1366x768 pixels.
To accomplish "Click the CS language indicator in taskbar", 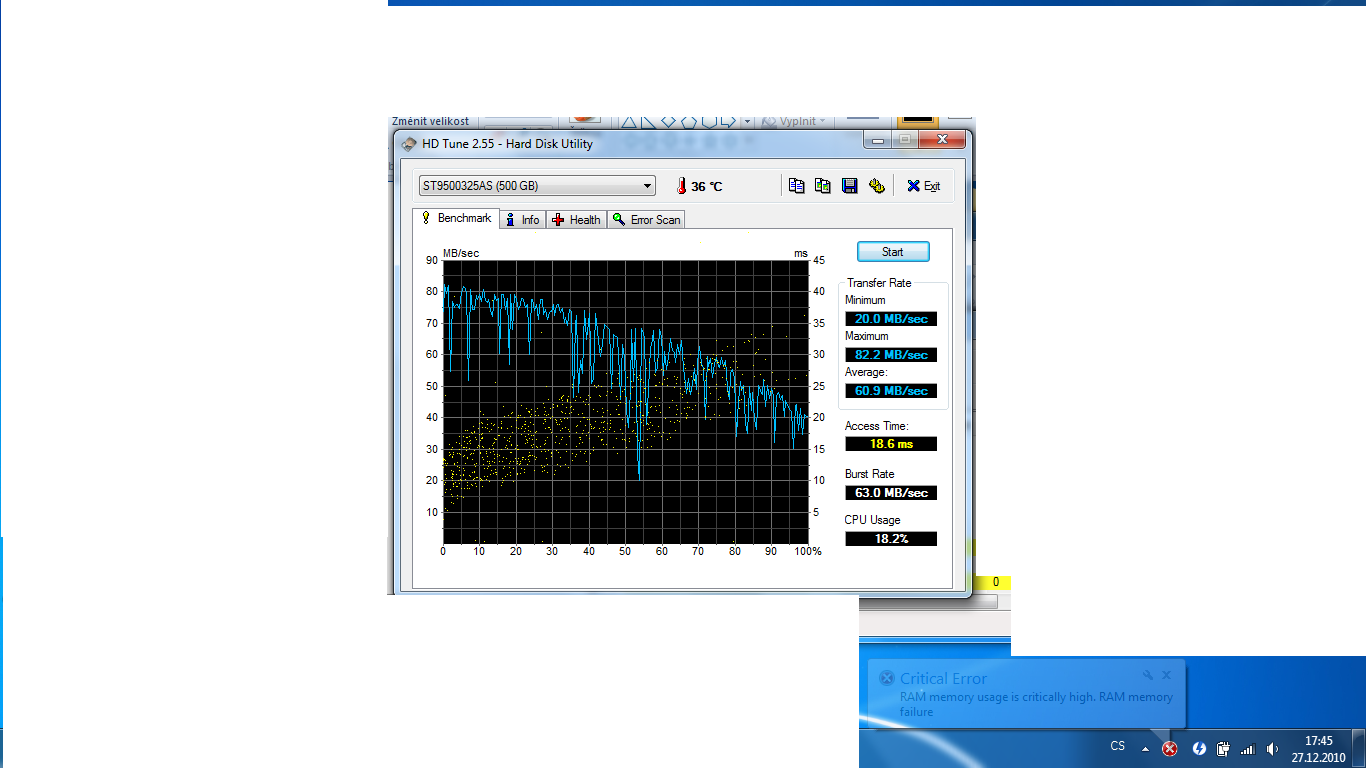I will 1118,746.
